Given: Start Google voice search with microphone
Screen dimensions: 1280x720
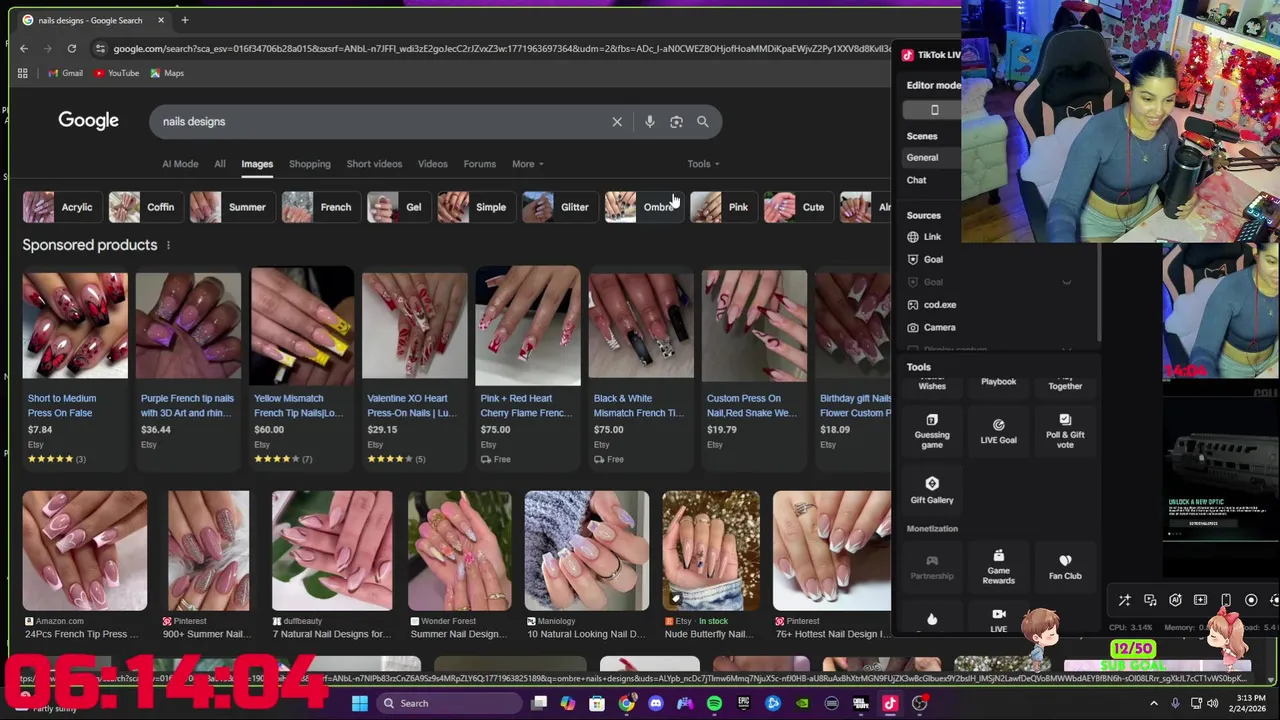Looking at the screenshot, I should tap(650, 122).
